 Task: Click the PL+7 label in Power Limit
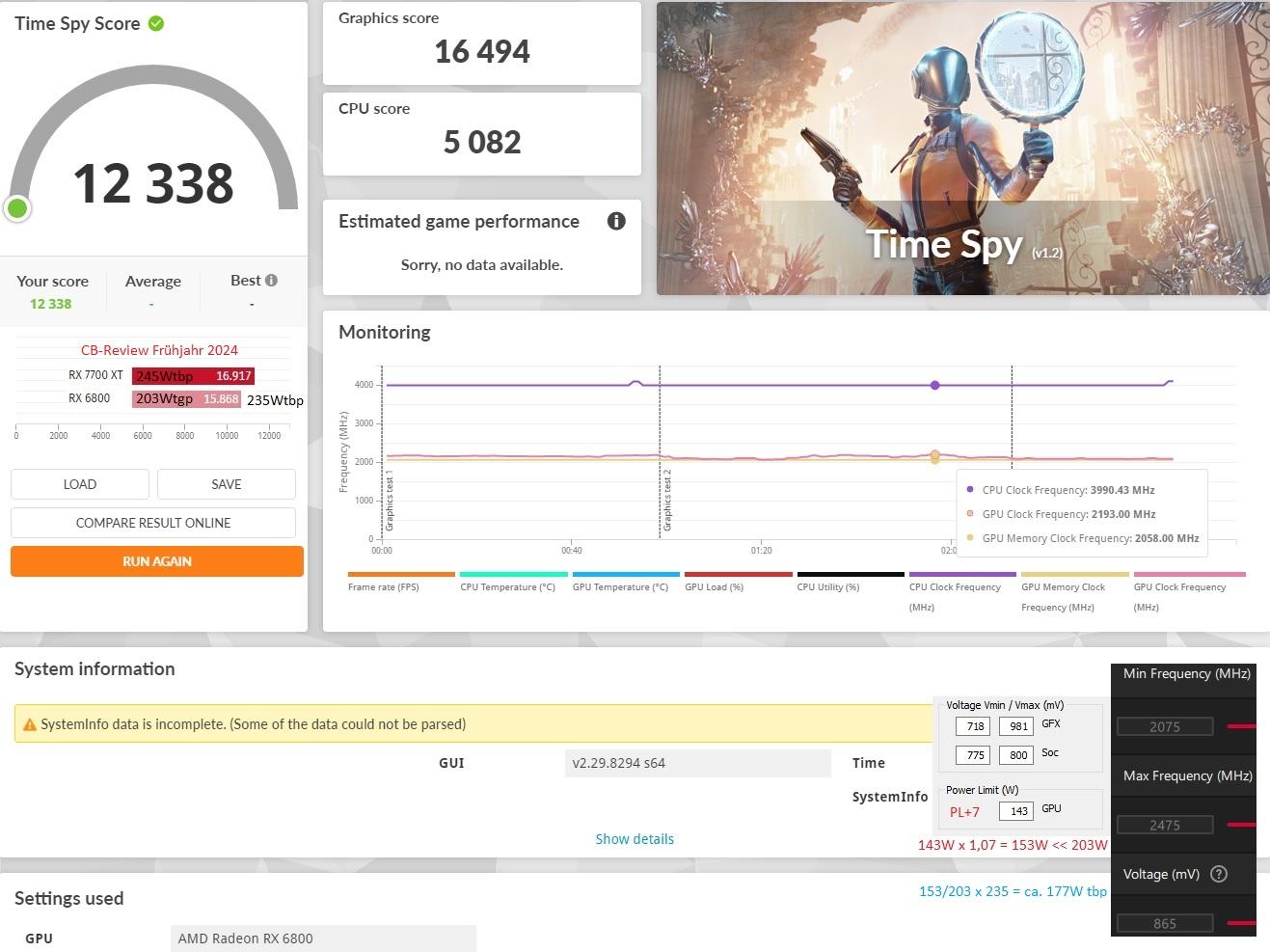(964, 812)
